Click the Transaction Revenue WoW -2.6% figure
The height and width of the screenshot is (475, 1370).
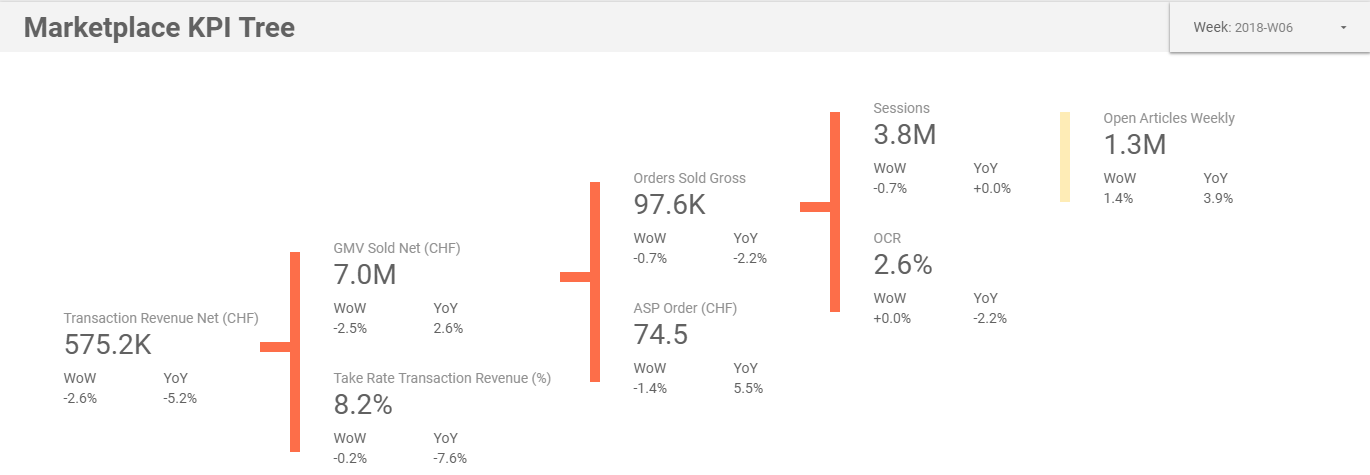[80, 398]
